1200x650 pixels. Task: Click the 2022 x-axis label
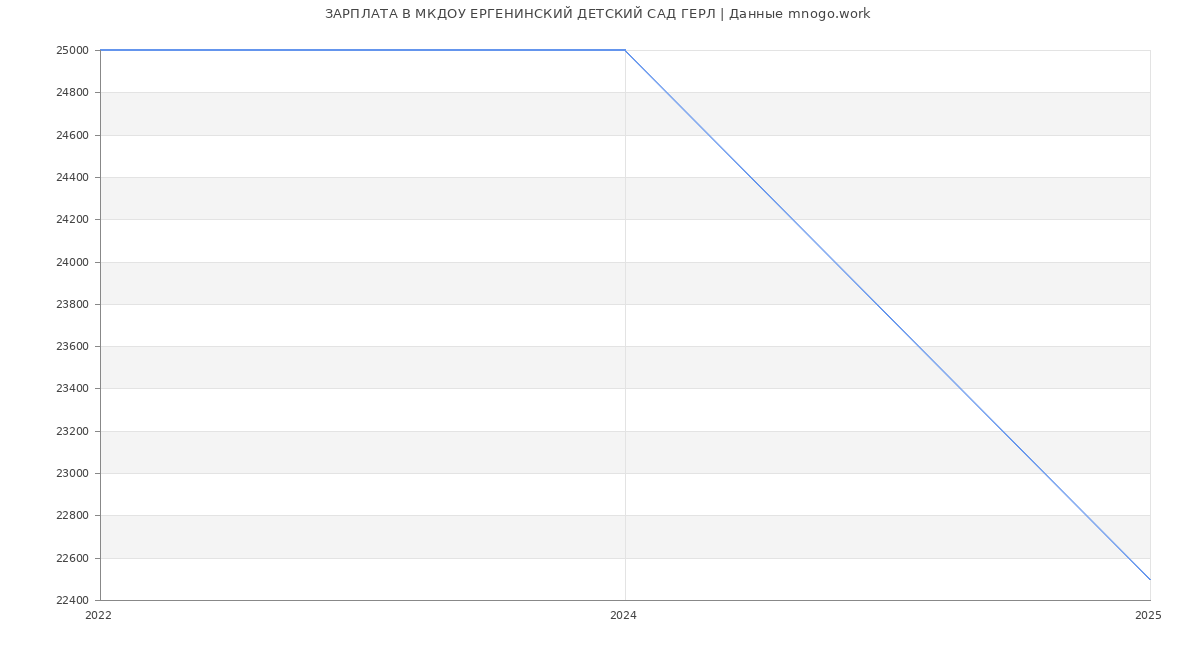click(99, 616)
